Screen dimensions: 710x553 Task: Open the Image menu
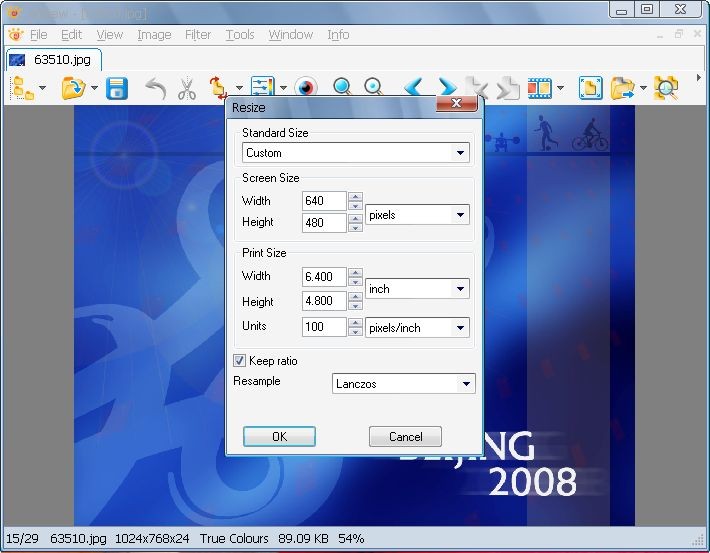pos(154,34)
